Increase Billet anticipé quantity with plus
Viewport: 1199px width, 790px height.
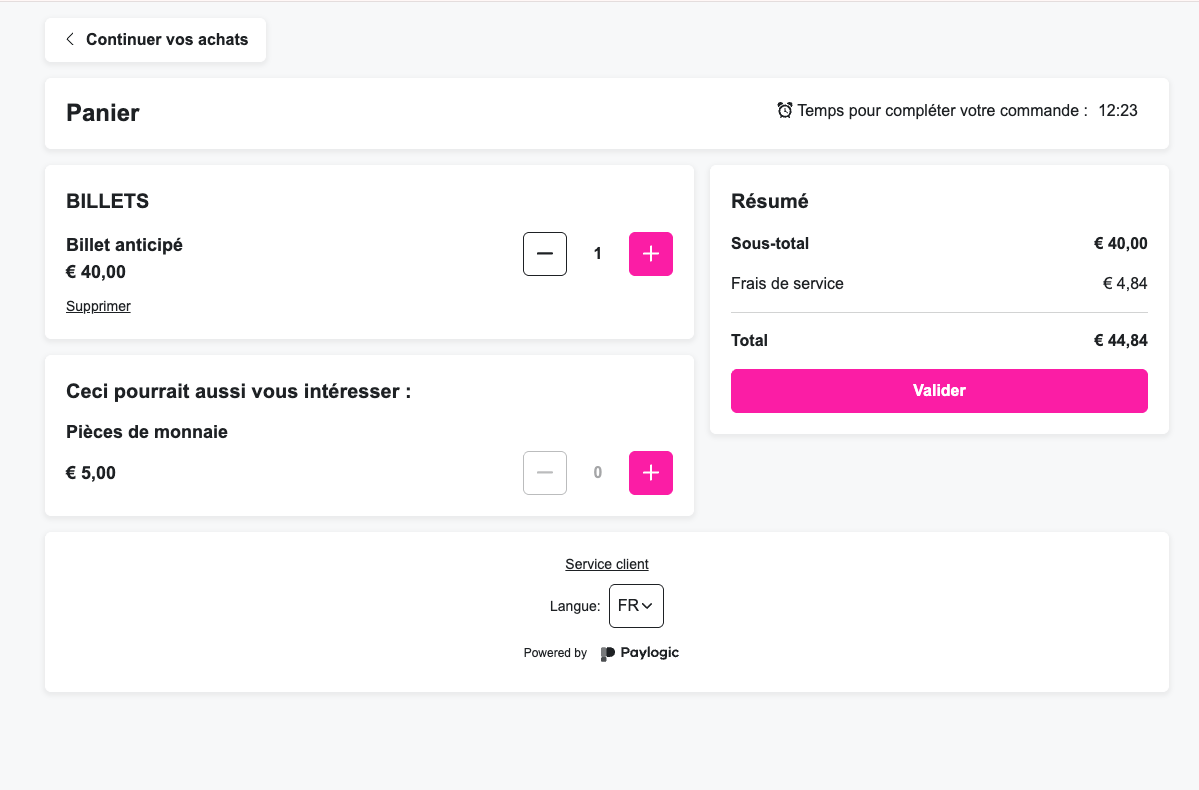pos(650,254)
